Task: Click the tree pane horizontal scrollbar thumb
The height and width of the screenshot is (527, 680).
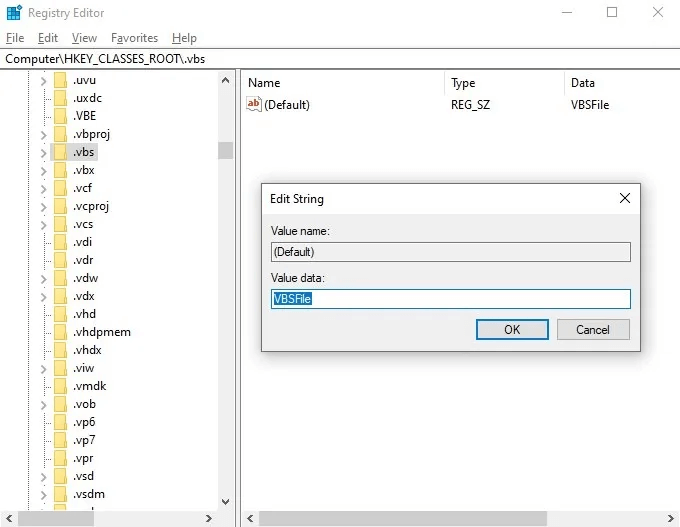Action: (x=56, y=518)
